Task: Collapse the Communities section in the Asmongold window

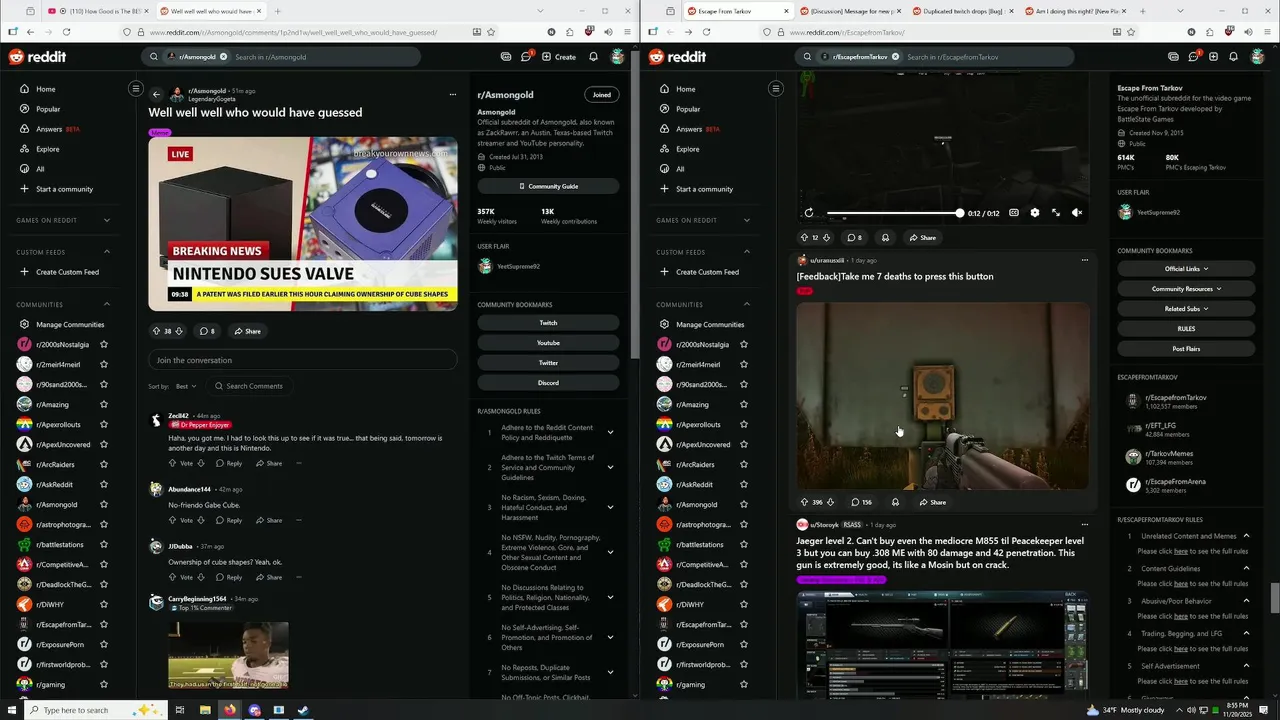Action: click(x=107, y=304)
